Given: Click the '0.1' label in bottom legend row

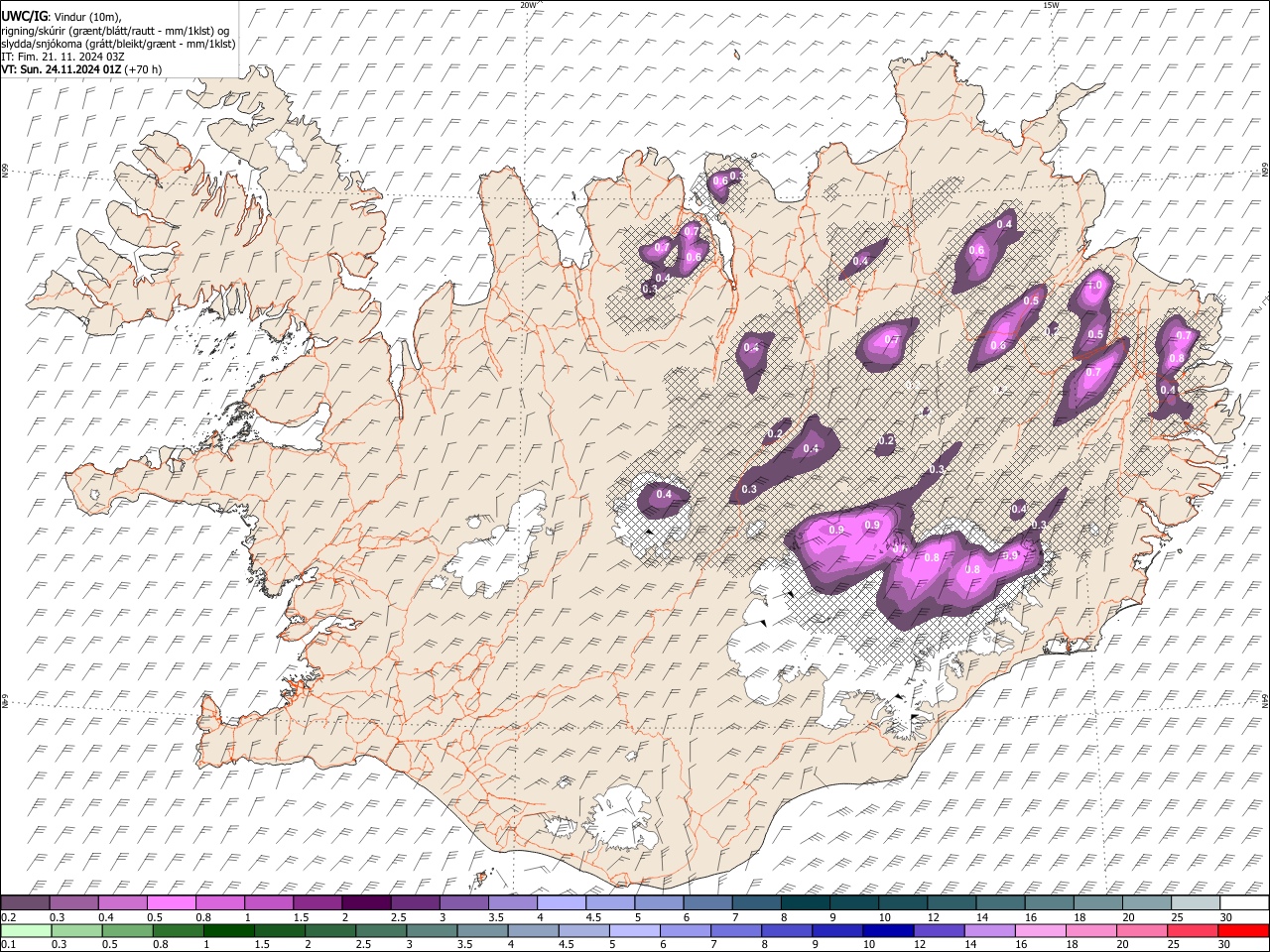Looking at the screenshot, I should click(x=9, y=944).
